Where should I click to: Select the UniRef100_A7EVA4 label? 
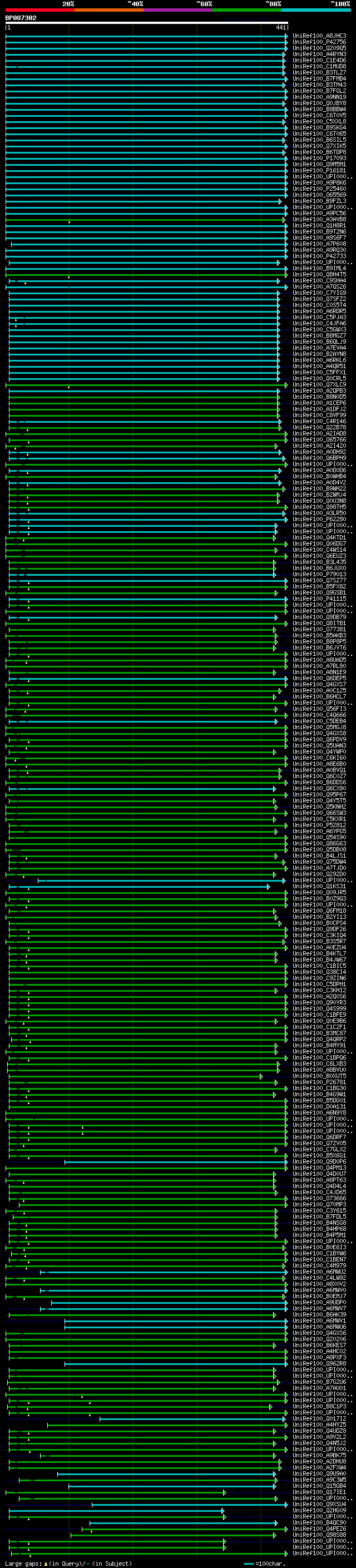click(319, 348)
